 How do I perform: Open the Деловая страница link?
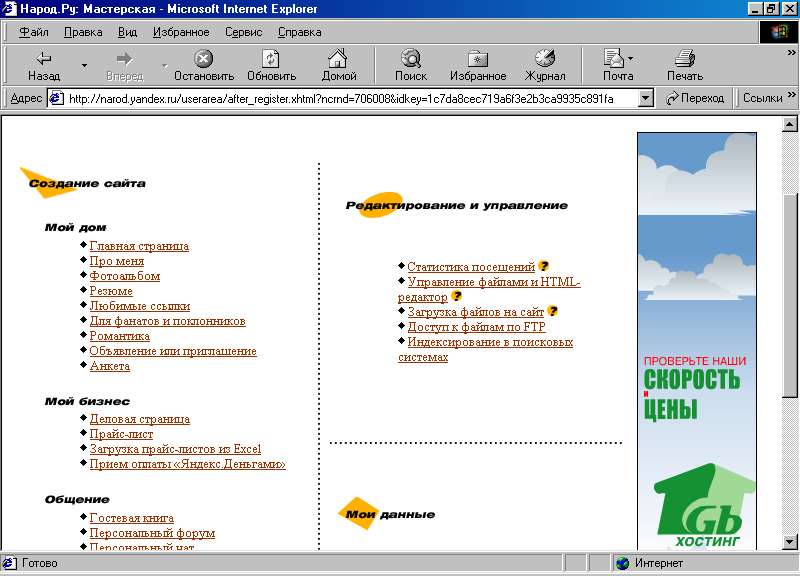[x=140, y=419]
